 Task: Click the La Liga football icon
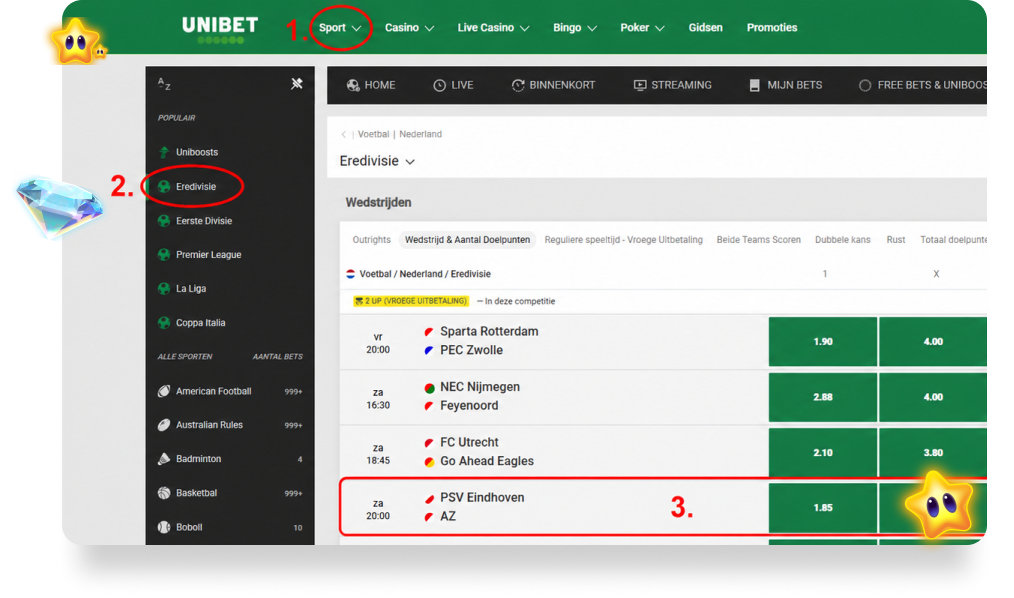point(164,288)
